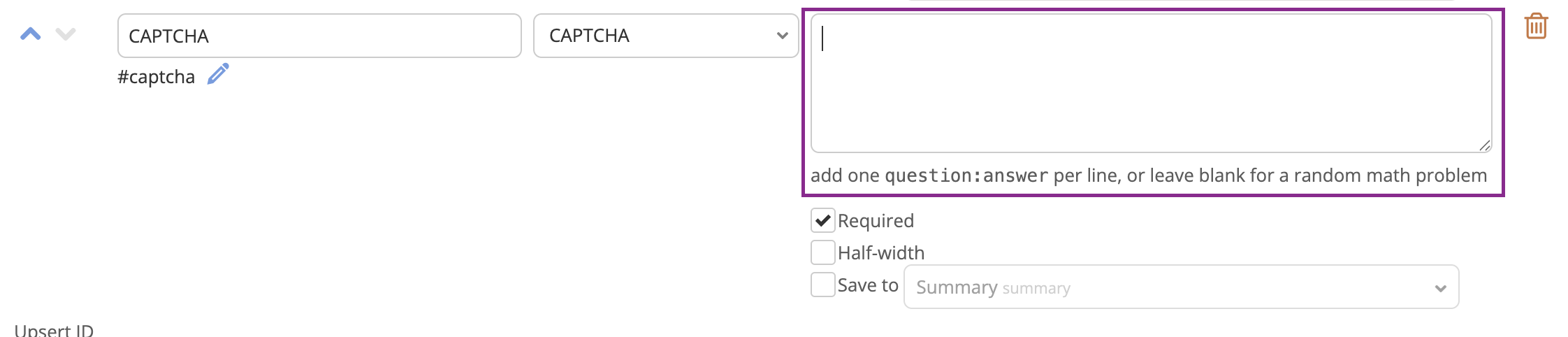The width and height of the screenshot is (1568, 337).
Task: Grab the textarea resize handle corner
Action: coord(1485,145)
